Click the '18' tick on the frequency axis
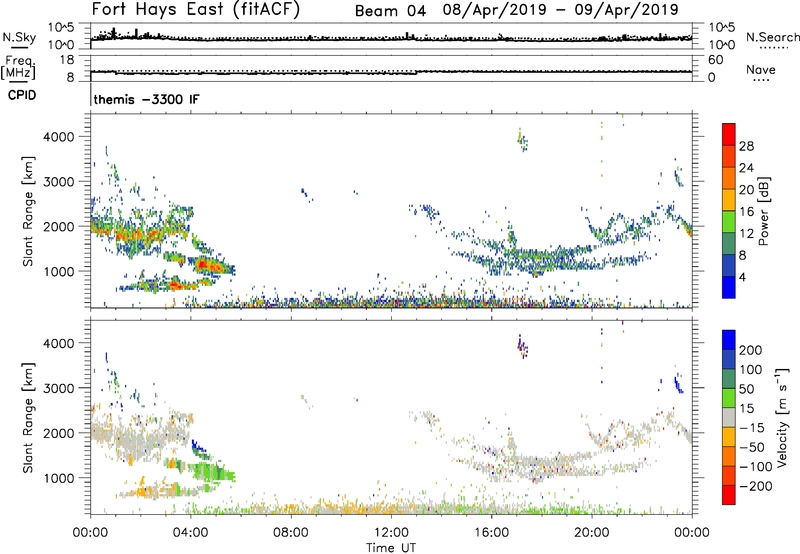This screenshot has height=554, width=800. 67,60
